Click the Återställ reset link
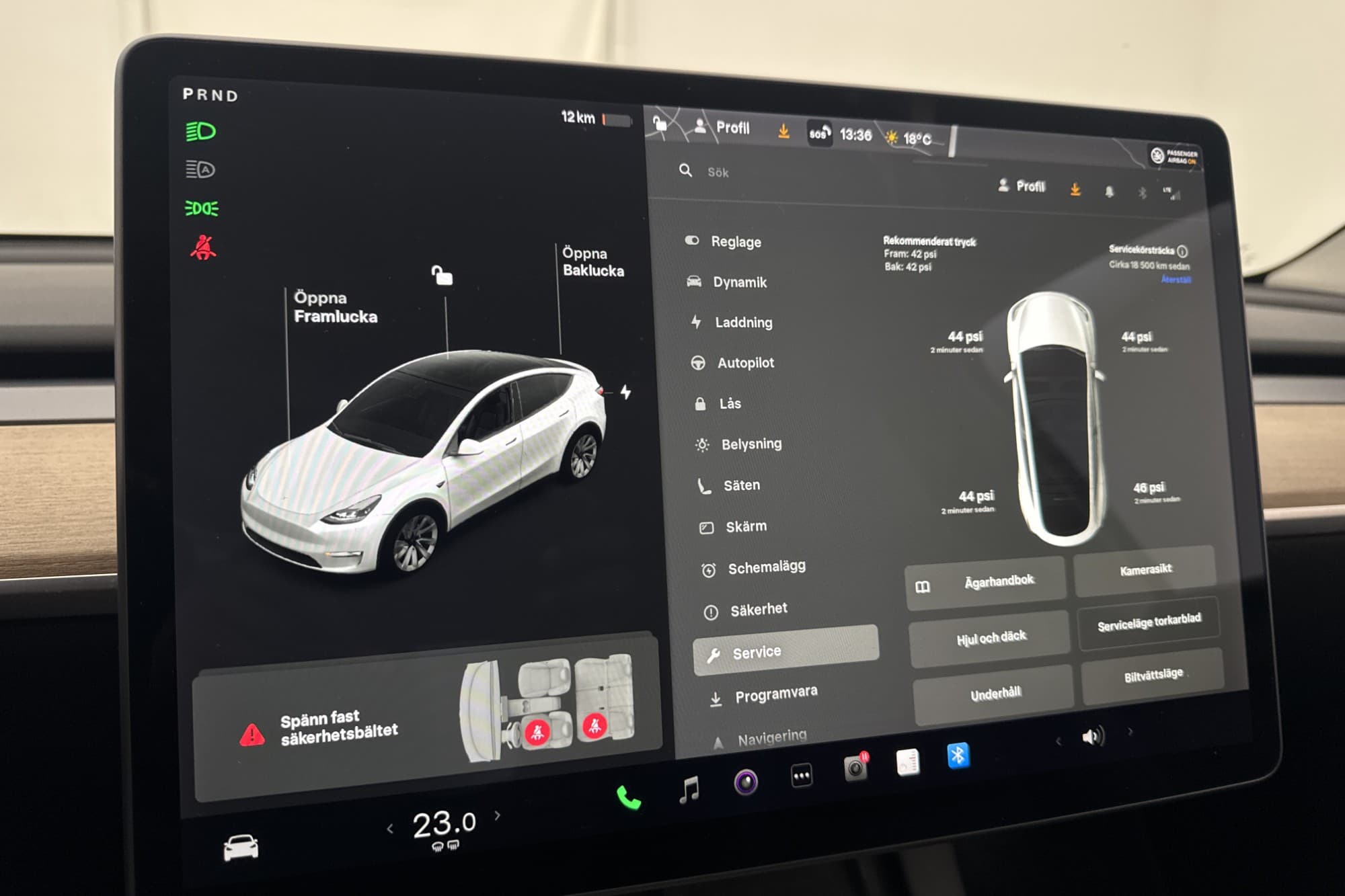This screenshot has height=896, width=1345. pos(1176,280)
